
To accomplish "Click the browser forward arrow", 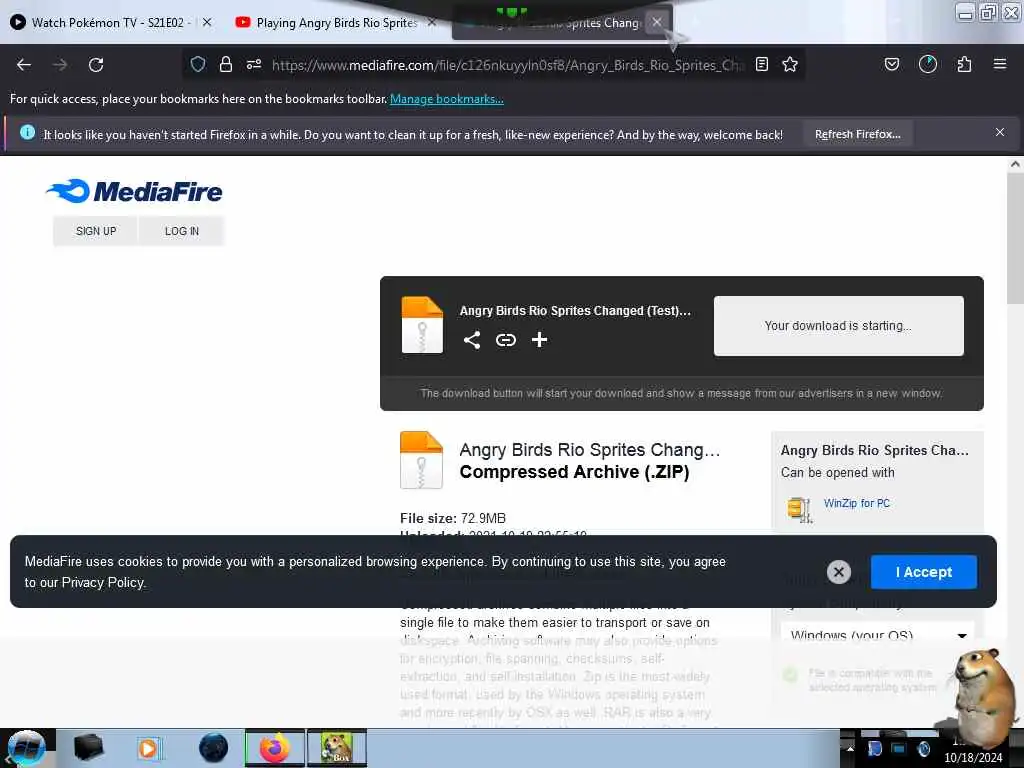I will tap(60, 65).
